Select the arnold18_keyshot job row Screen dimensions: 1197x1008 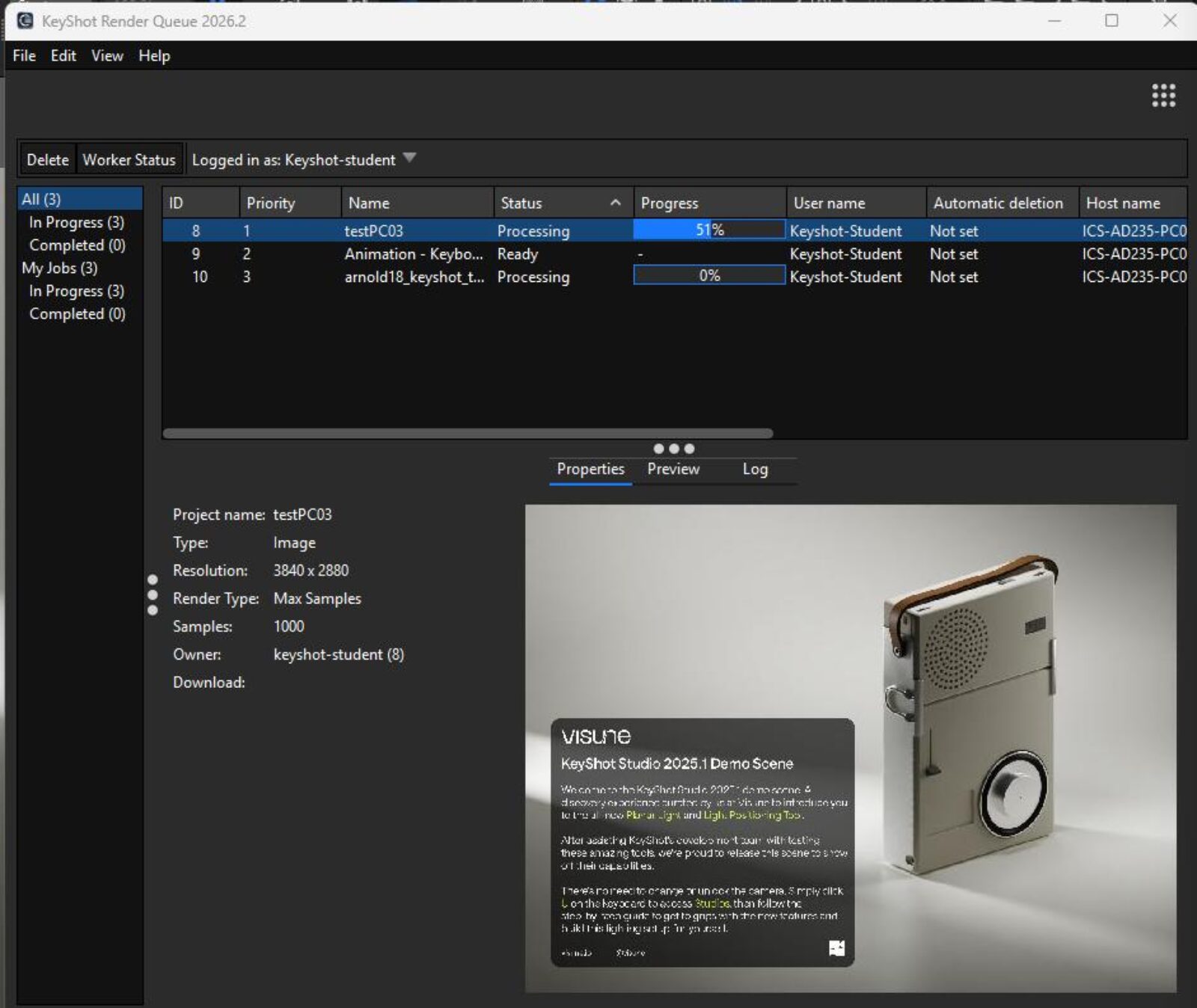674,277
